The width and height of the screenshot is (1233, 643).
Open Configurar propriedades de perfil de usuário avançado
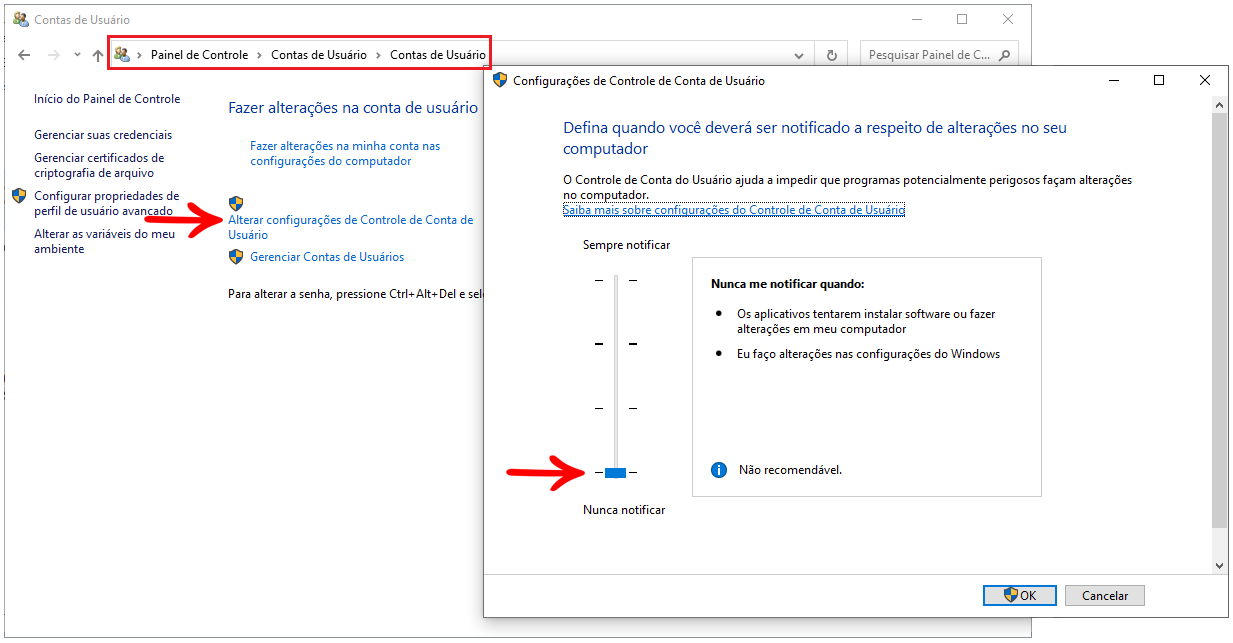tap(107, 203)
